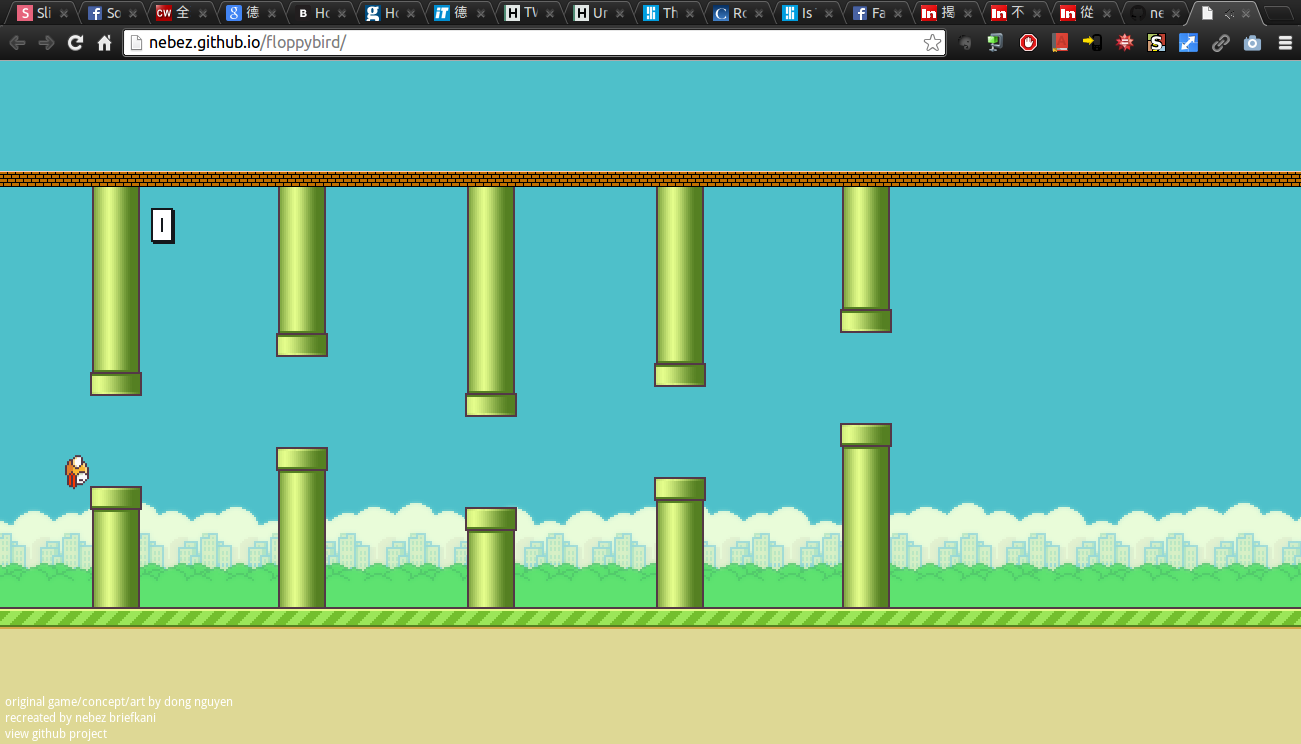The height and width of the screenshot is (744, 1301).
Task: Click the S-logo extension icon
Action: coord(1156,43)
